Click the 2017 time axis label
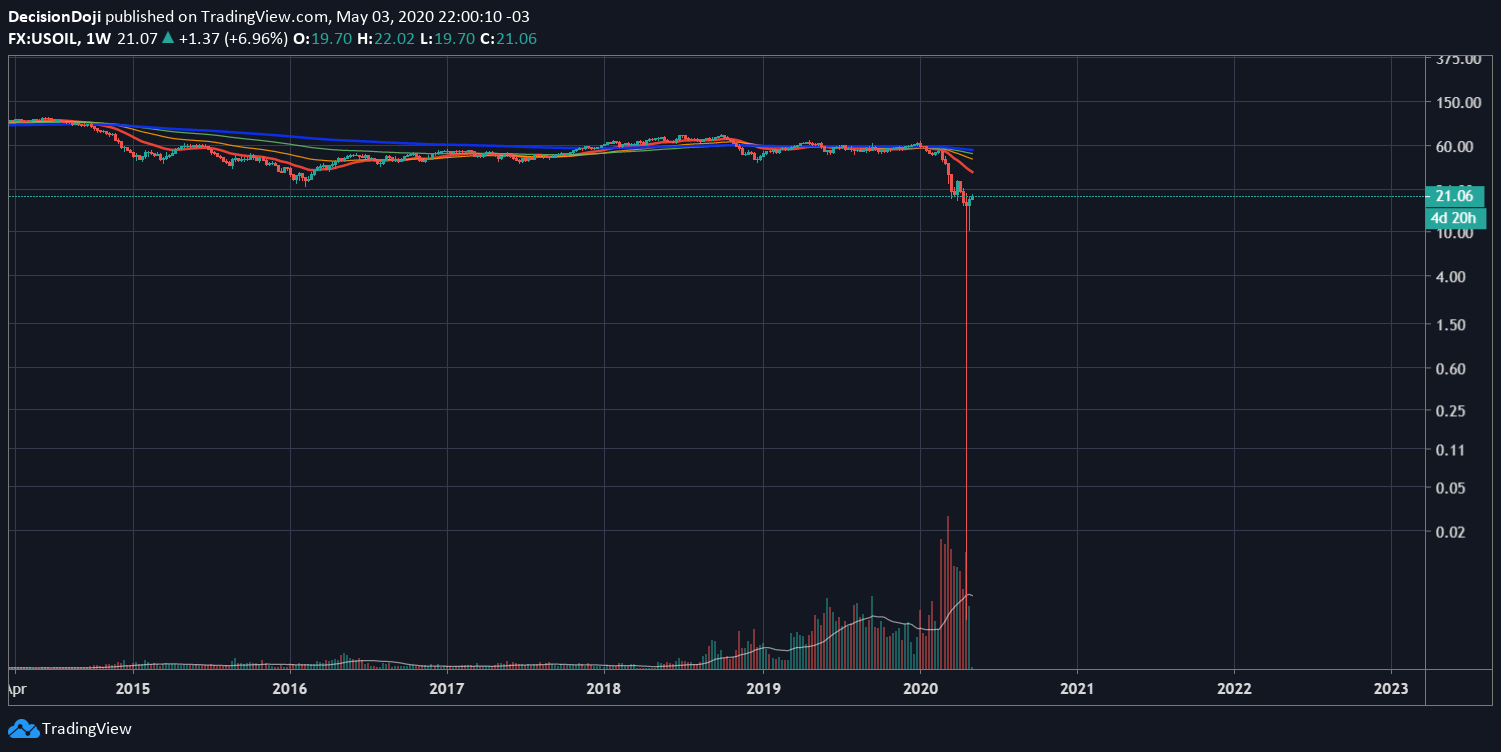Image resolution: width=1501 pixels, height=752 pixels. pyautogui.click(x=447, y=689)
